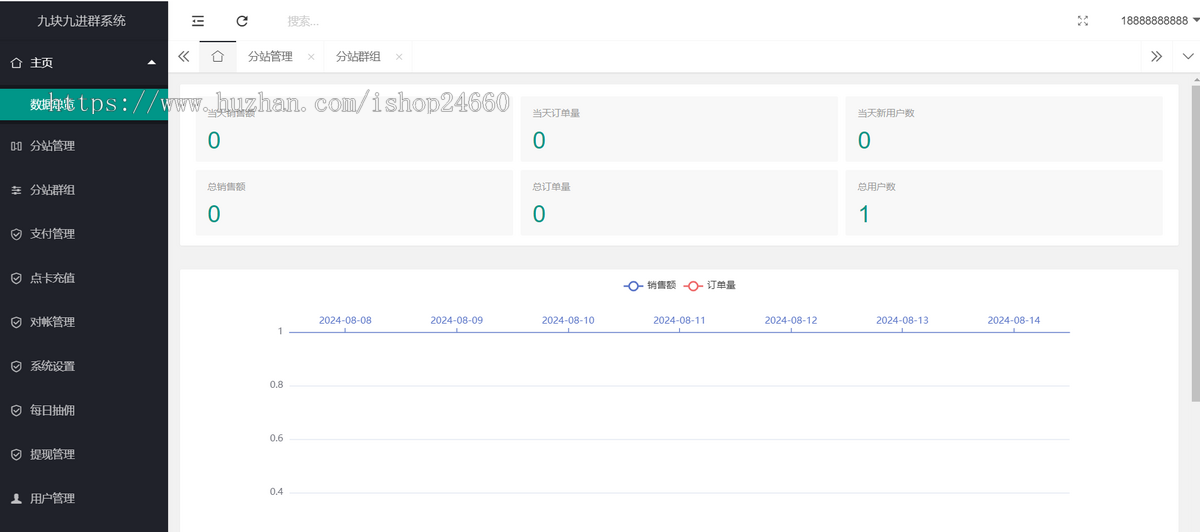Viewport: 1200px width, 532px height.
Task: Open 点卡充值 in the sidebar
Action: [x=84, y=278]
